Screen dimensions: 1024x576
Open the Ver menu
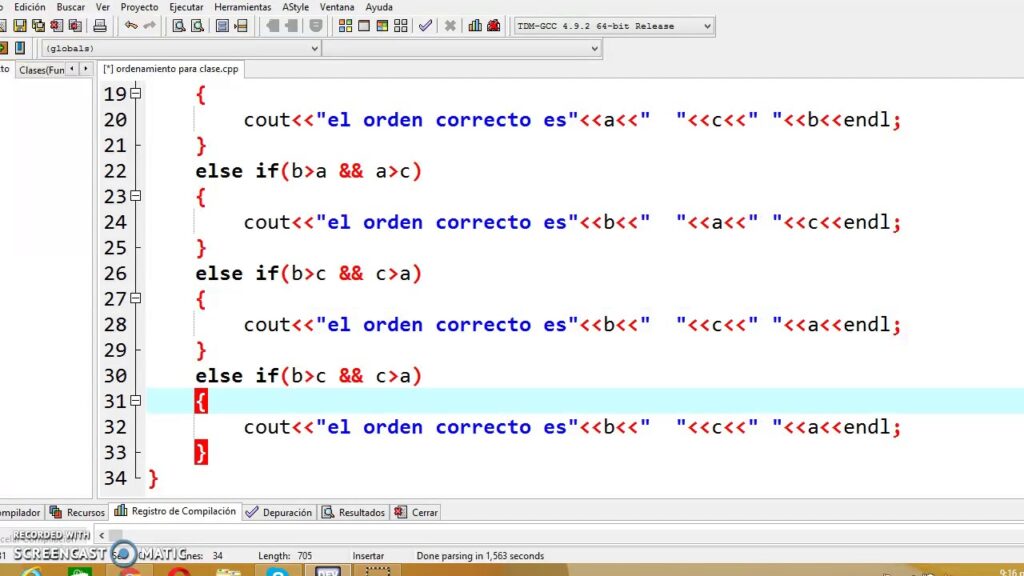[x=103, y=7]
